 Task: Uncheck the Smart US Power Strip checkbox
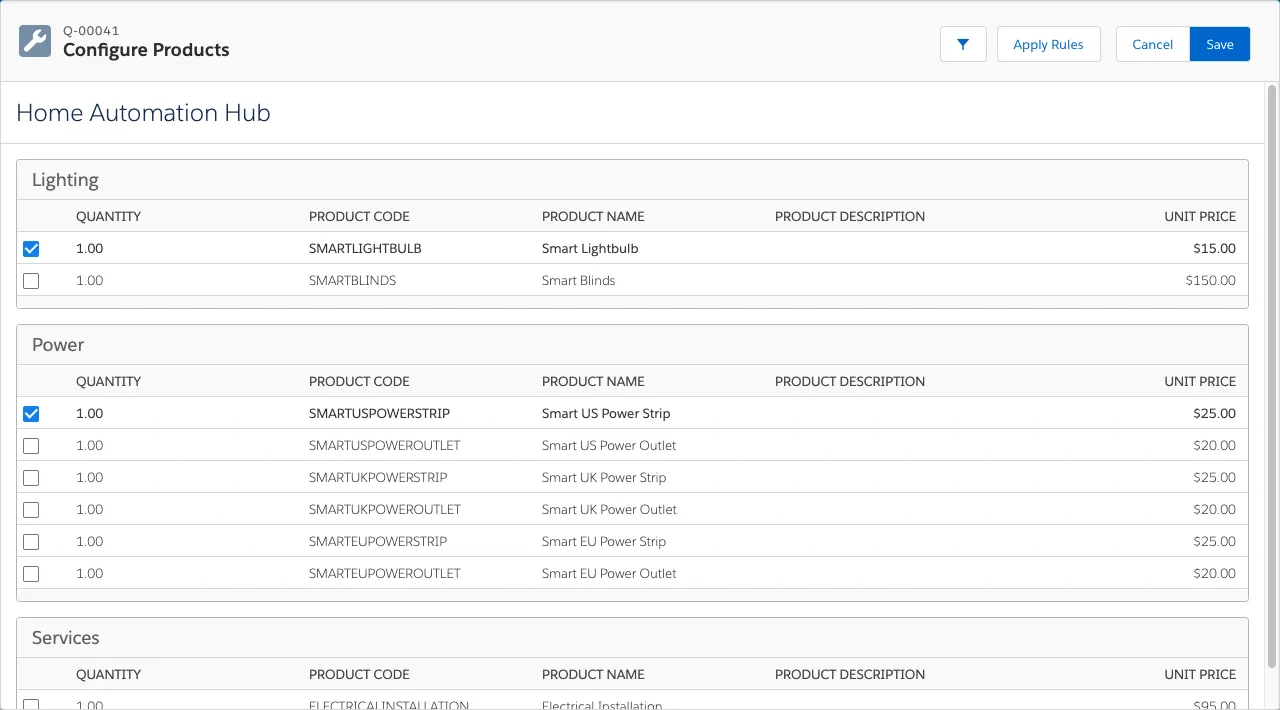(31, 414)
